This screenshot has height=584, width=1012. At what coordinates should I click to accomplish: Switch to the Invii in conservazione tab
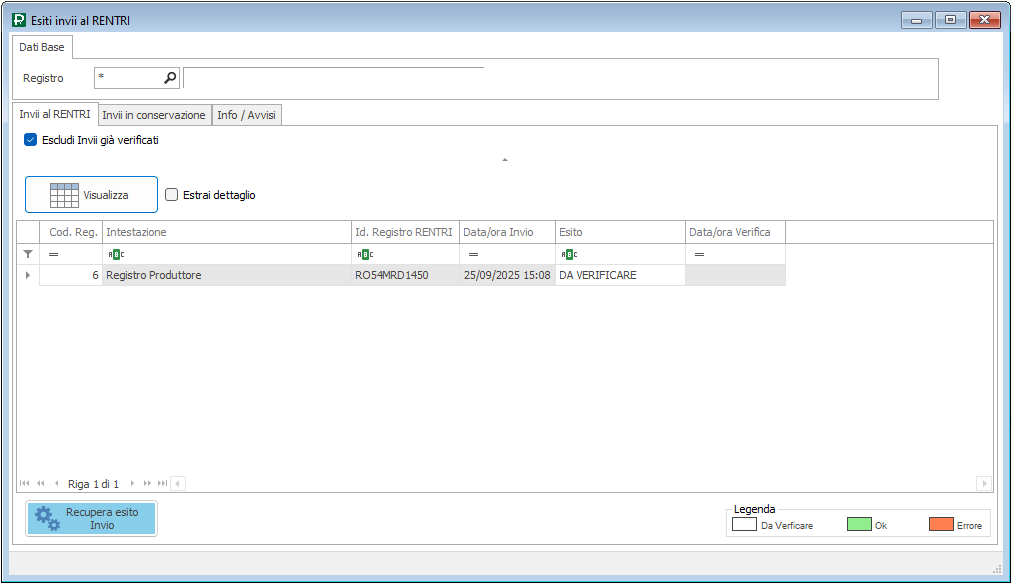[x=154, y=115]
